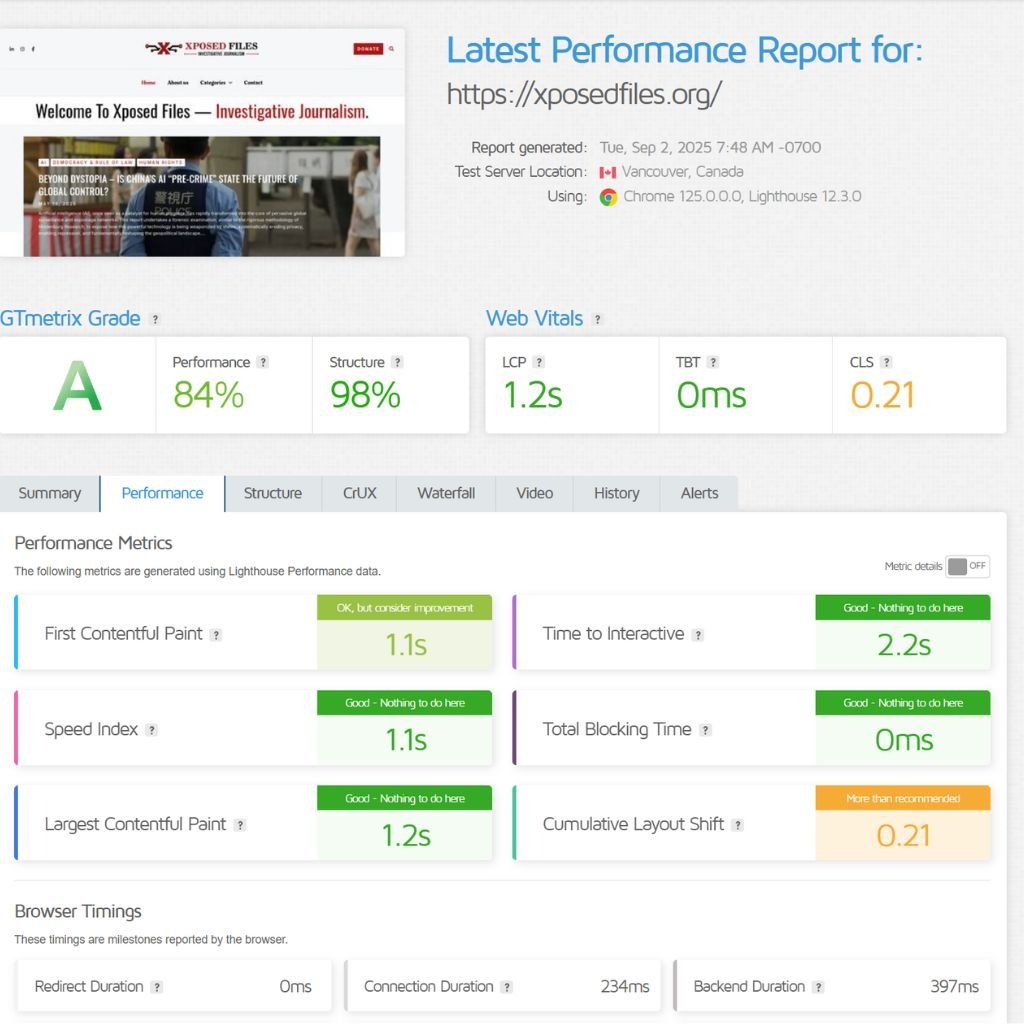
Task: Click the LCP help question icon
Action: [539, 363]
